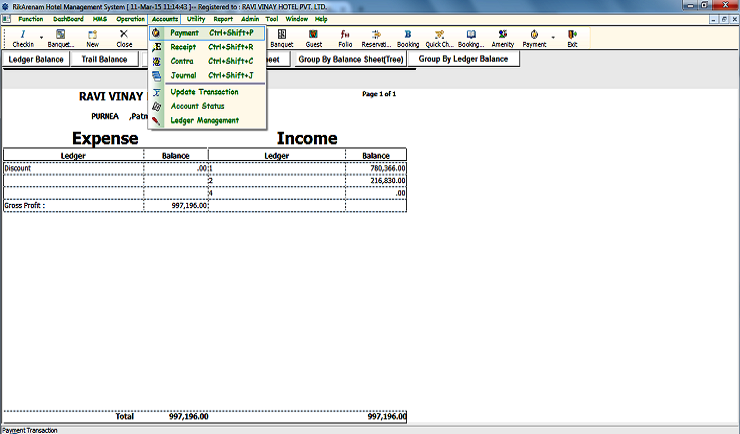
Task: Click the Checkin toolbar icon
Action: point(22,38)
